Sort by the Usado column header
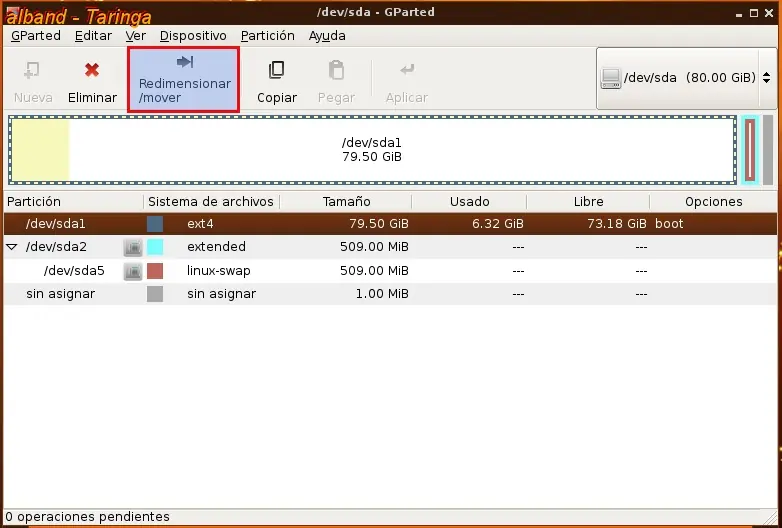The image size is (782, 528). tap(469, 202)
